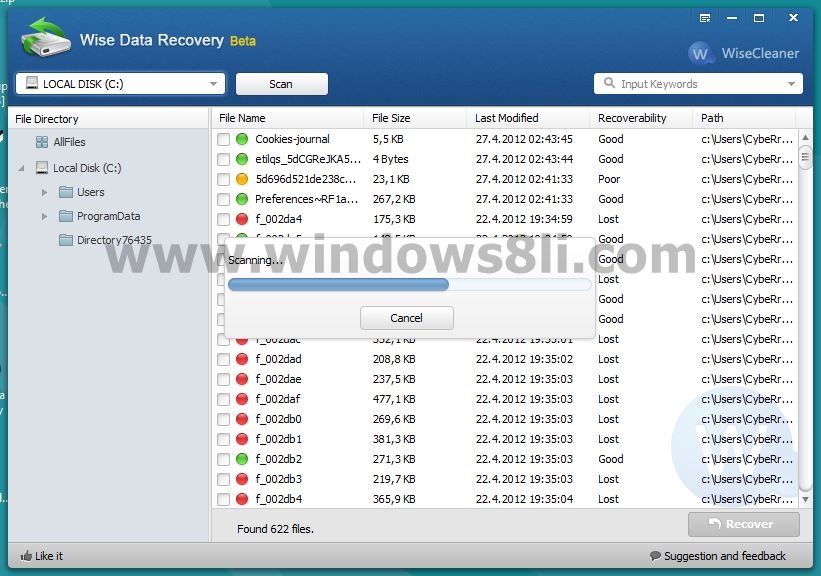Select the Found 622 files status text
This screenshot has width=821, height=576.
coord(275,529)
